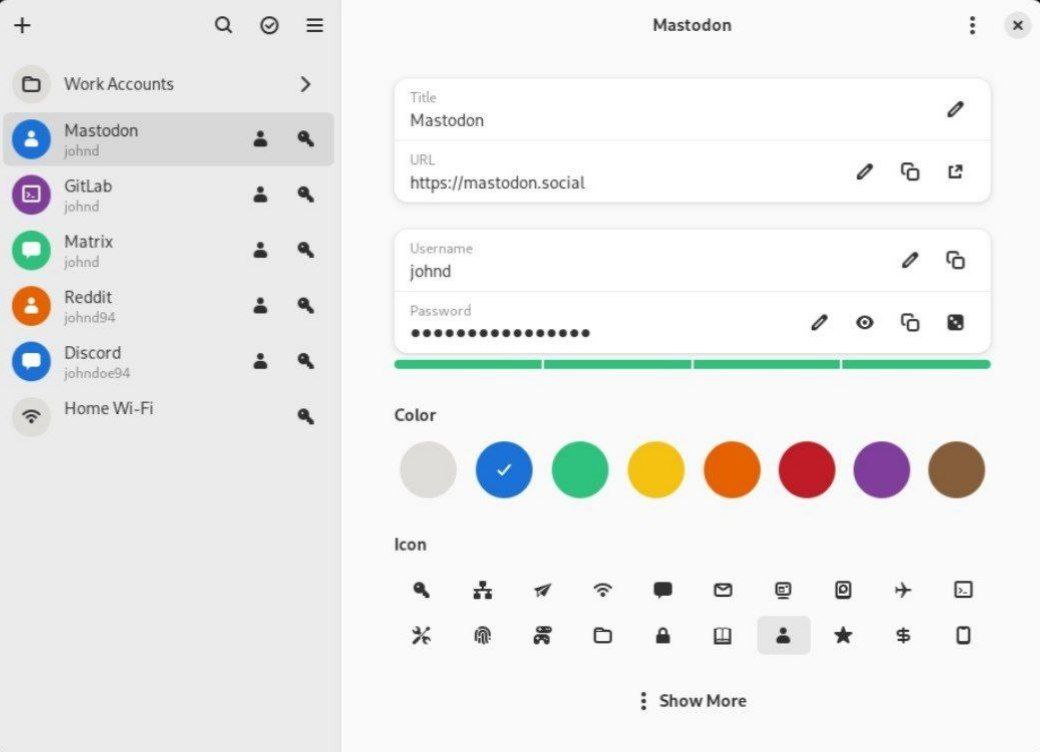The image size is (1040, 752).
Task: Copy Reddit username using person icon
Action: (x=261, y=306)
